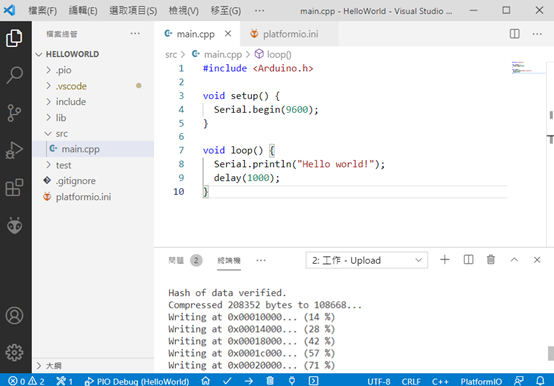Click PlatformIO Clean trash icon in status bar

[x=270, y=381]
